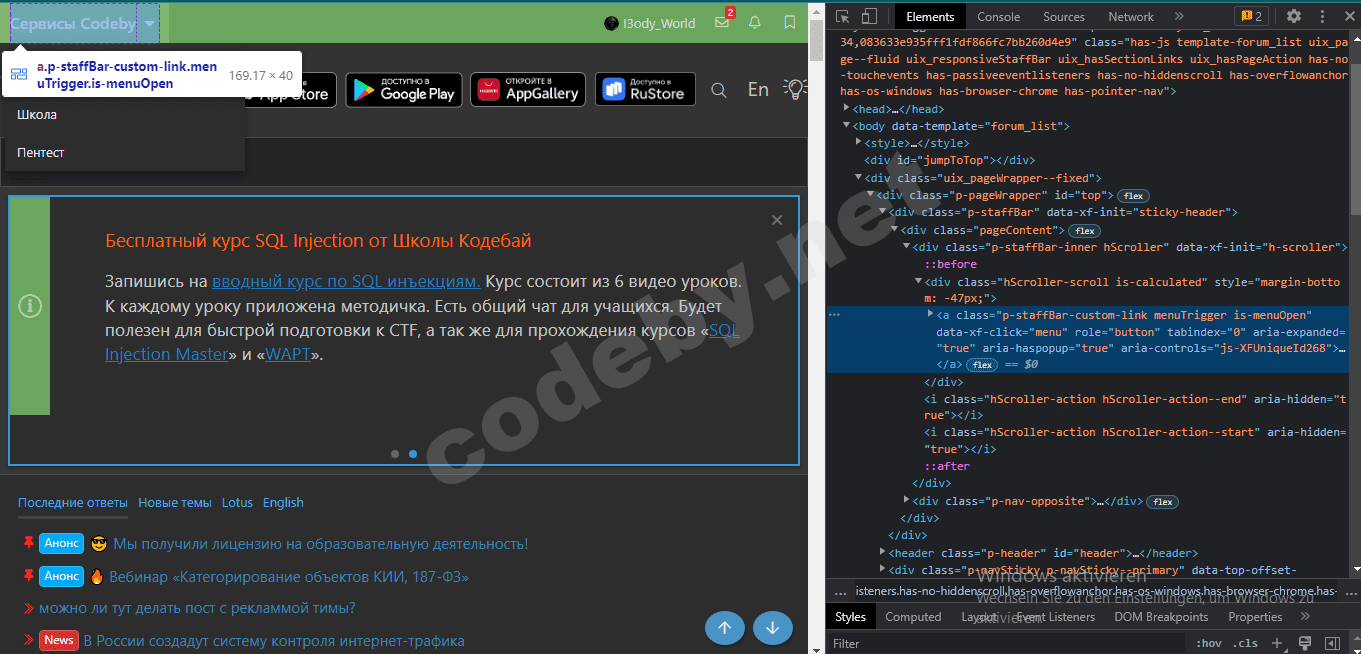Click the left breadcrumb overflow ellipsis
1361x654 pixels.
tap(842, 592)
